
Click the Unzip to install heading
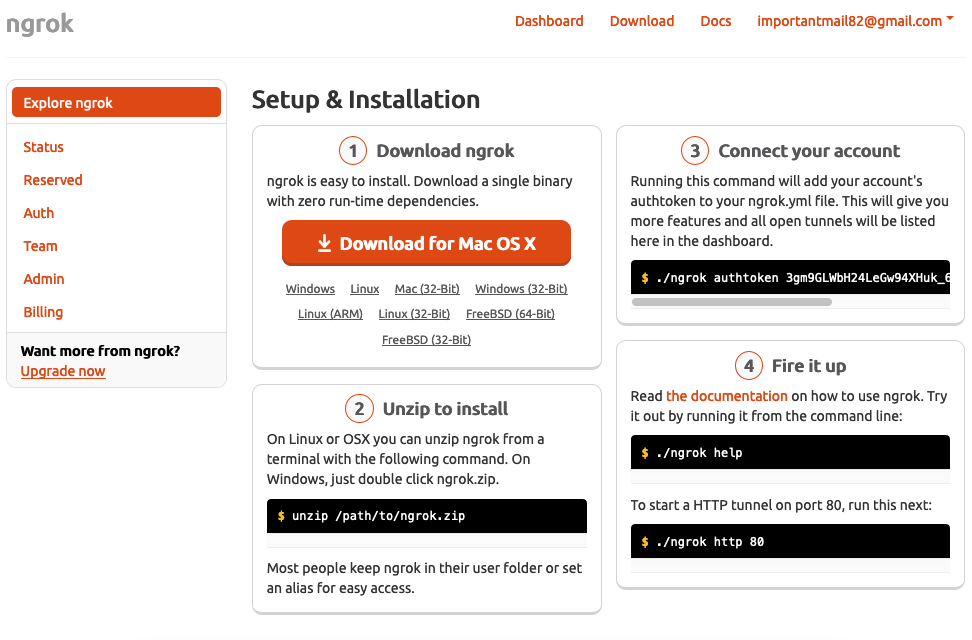[x=445, y=409]
